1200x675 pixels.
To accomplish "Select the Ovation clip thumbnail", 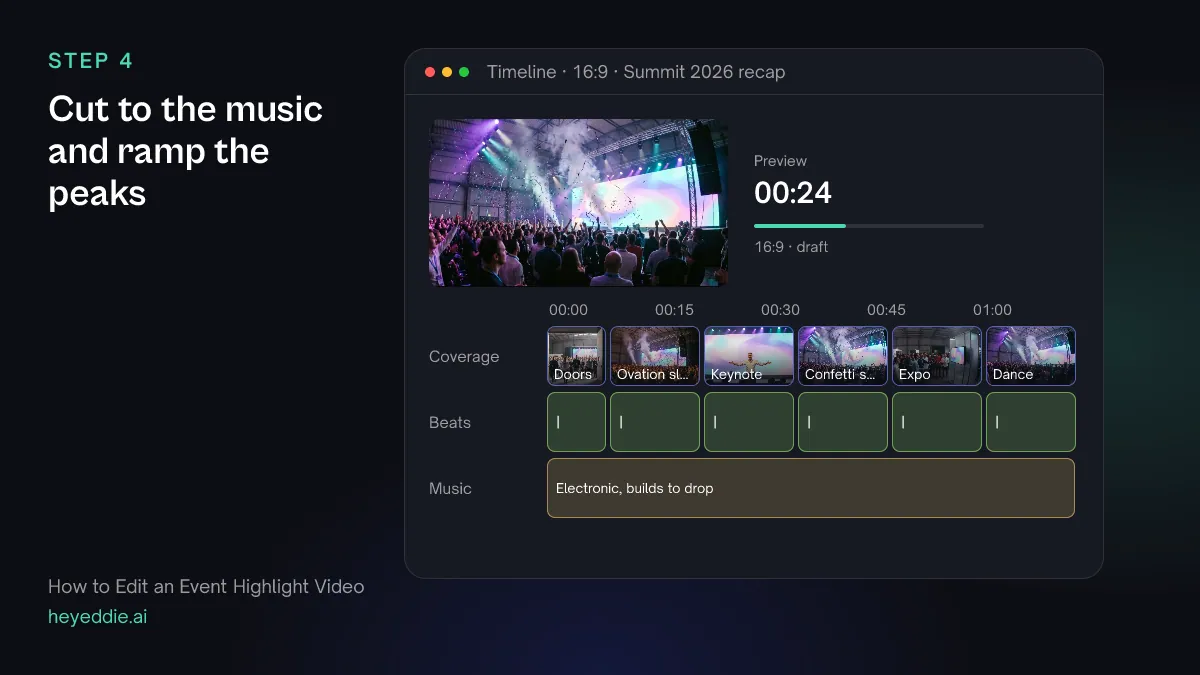I will (x=655, y=356).
